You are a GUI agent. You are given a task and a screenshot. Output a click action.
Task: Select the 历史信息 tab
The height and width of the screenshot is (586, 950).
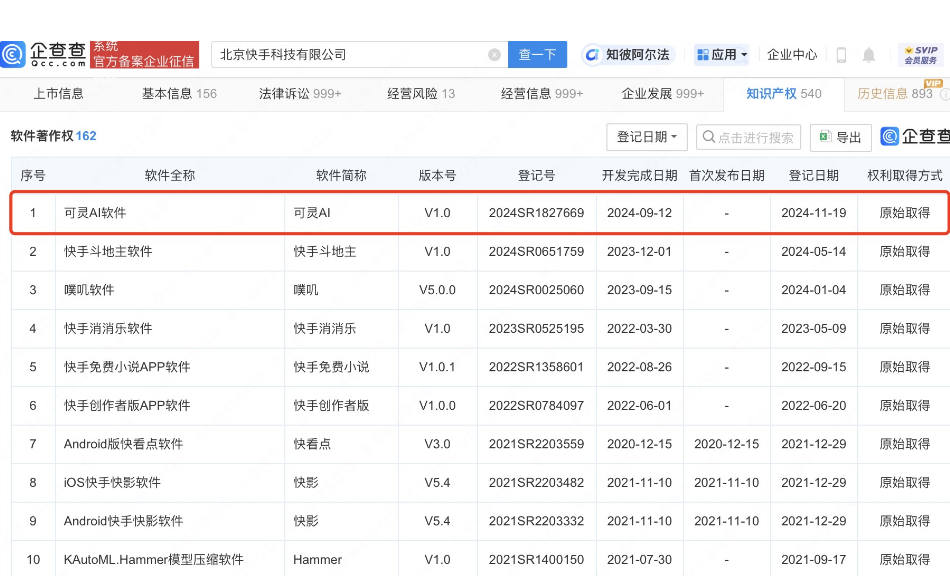pos(894,94)
